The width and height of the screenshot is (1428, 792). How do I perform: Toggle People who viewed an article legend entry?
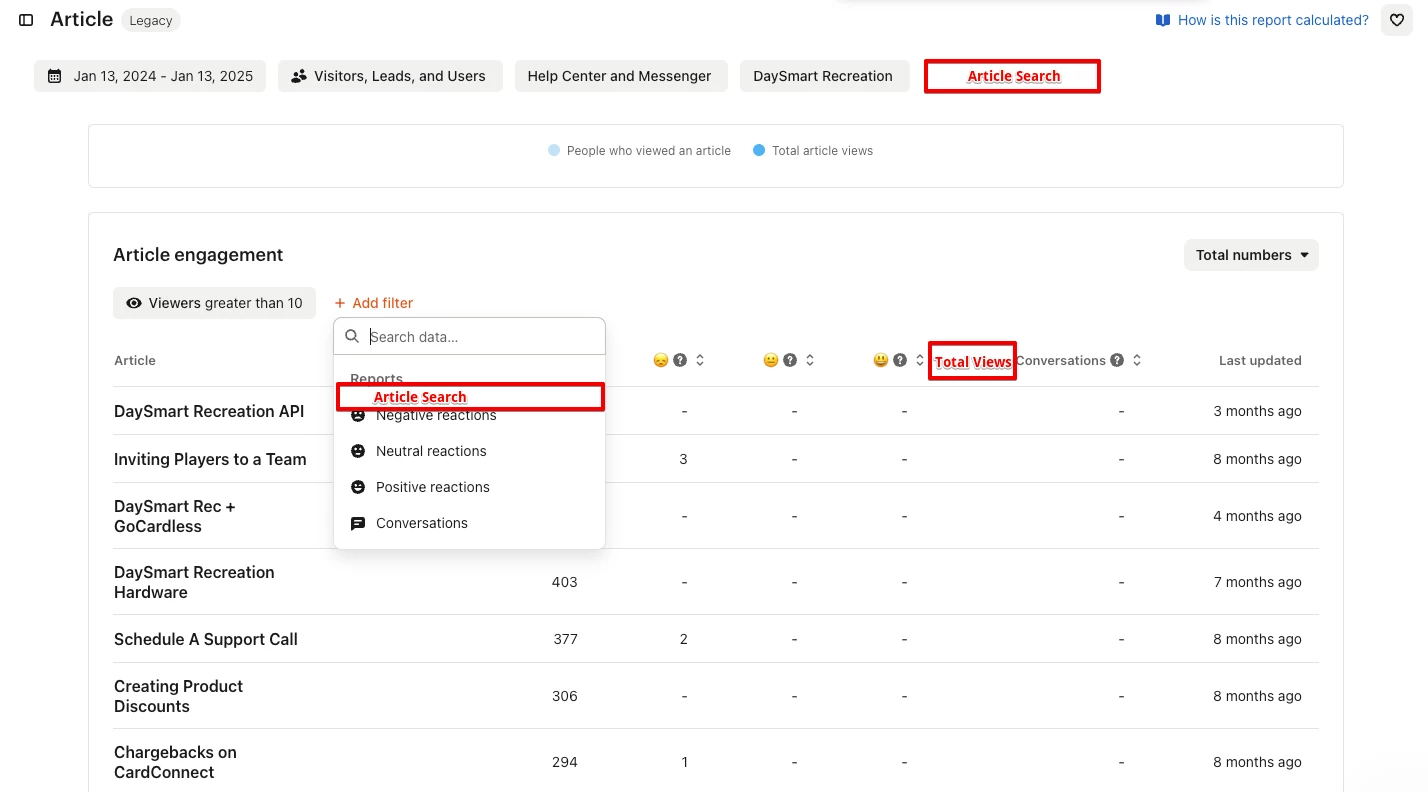point(640,151)
